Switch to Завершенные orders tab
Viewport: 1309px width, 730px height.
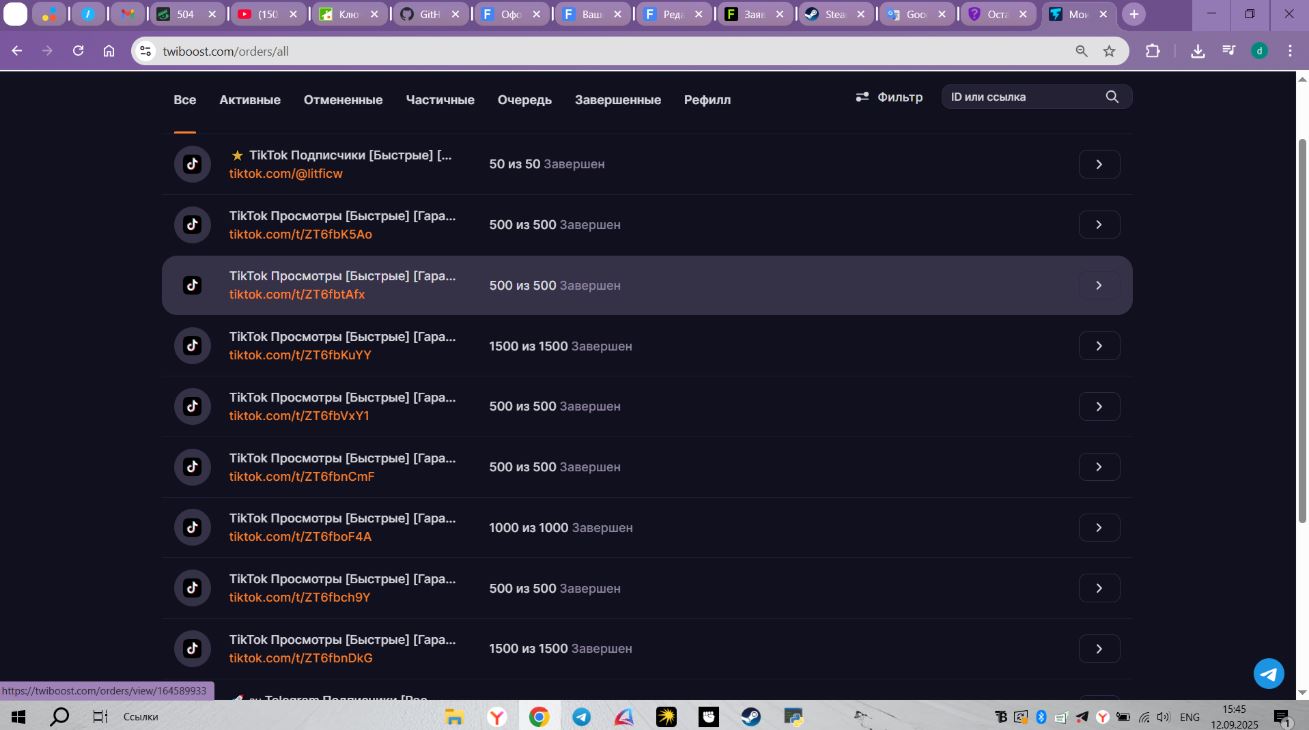pos(618,100)
